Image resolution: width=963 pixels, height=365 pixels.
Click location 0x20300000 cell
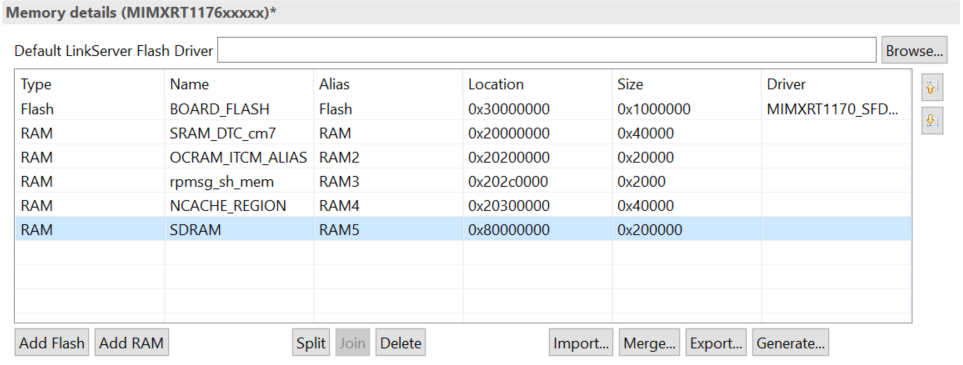pos(537,206)
